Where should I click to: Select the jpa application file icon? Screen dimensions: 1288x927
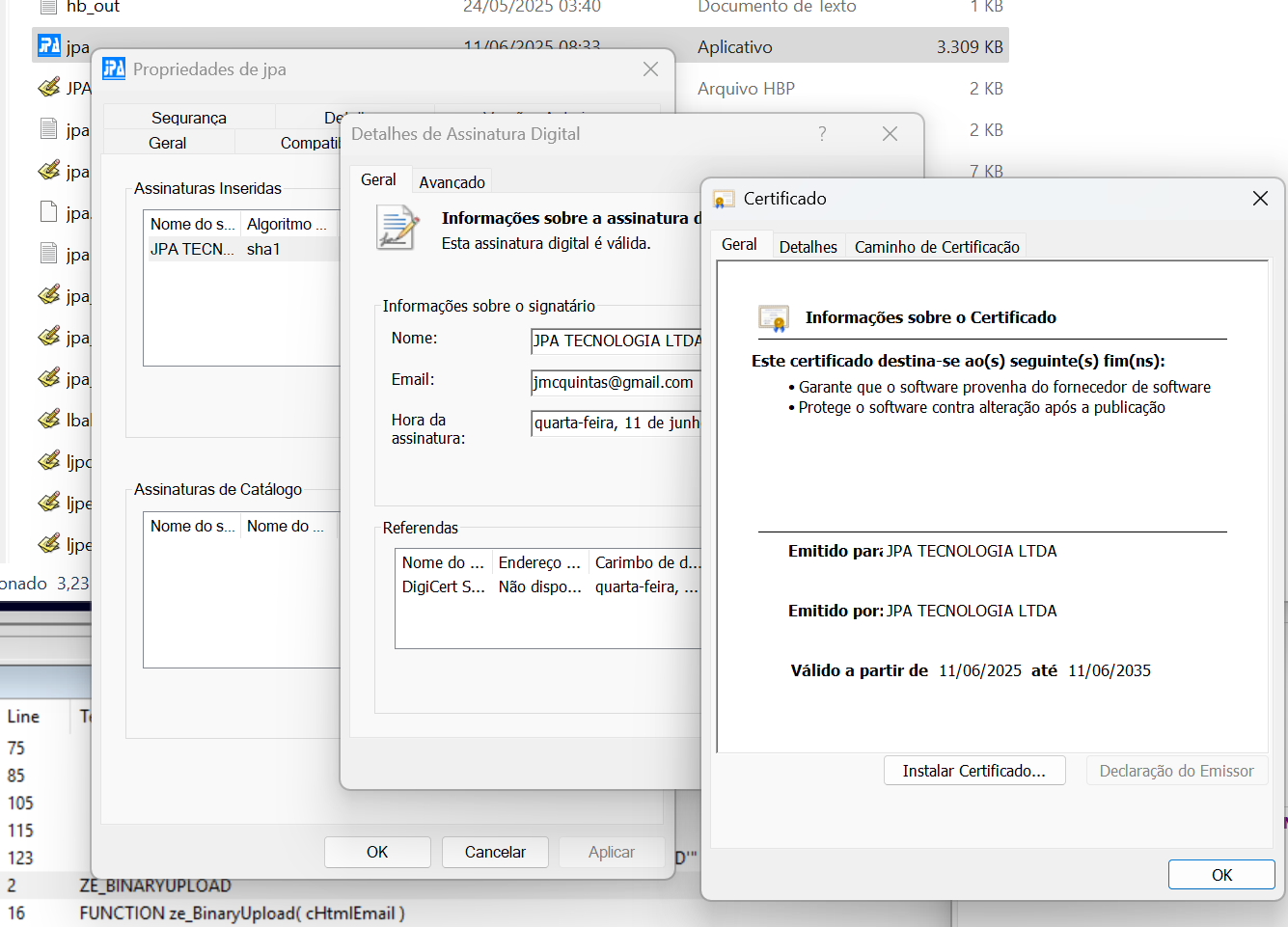(49, 45)
